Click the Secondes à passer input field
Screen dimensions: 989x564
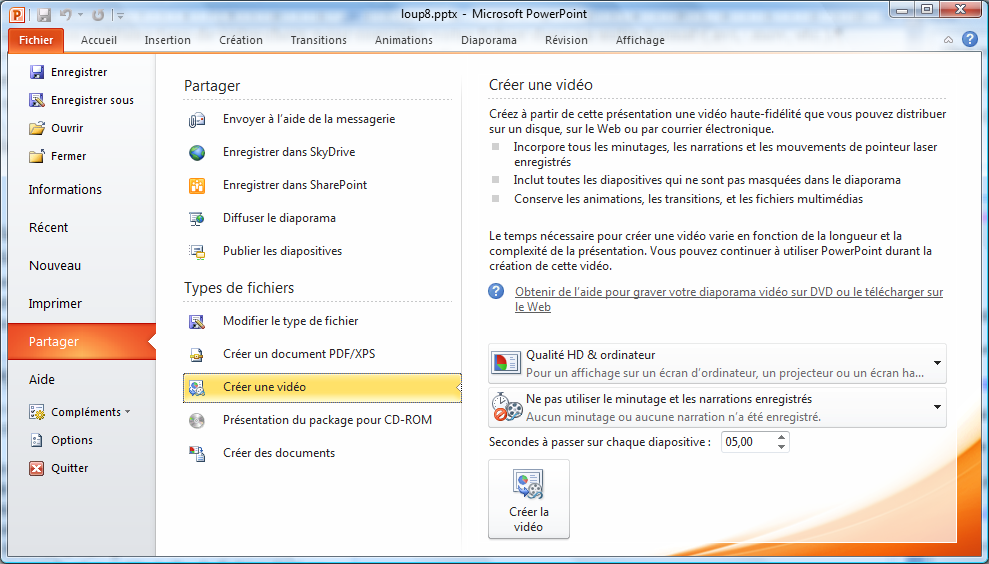pyautogui.click(x=747, y=442)
